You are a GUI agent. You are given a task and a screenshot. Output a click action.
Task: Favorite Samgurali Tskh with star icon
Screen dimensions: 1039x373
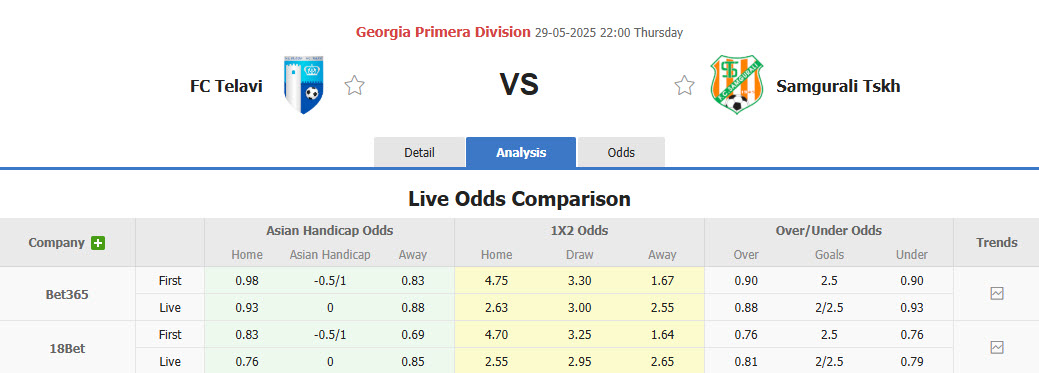click(x=684, y=85)
